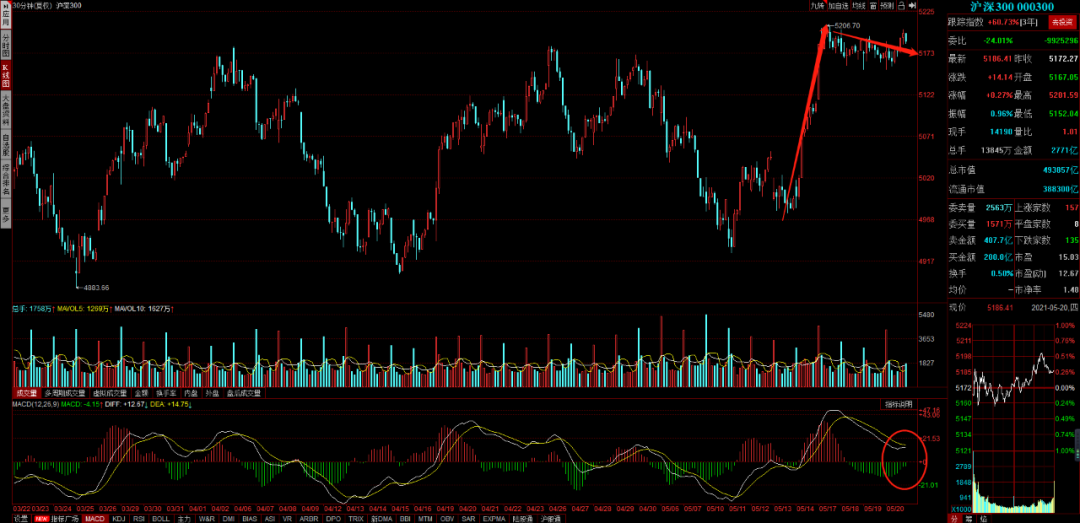The image size is (1080, 523).
Task: Click the 去投资 red button
Action: point(1062,22)
